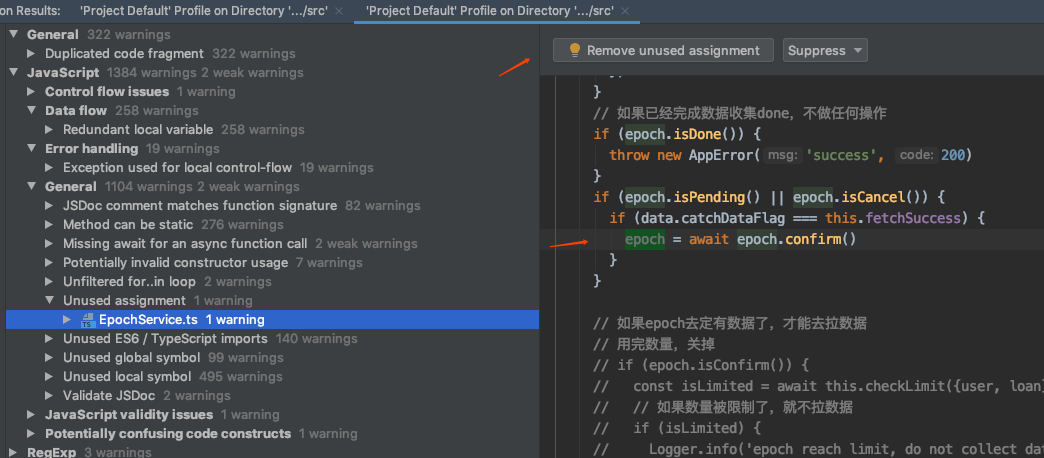Select Missing await for an async function call
Viewport: 1044px width, 458px height.
point(185,244)
